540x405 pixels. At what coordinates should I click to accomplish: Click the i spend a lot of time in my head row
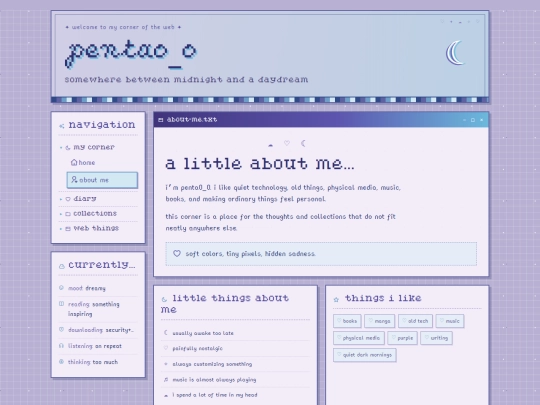tap(235, 395)
